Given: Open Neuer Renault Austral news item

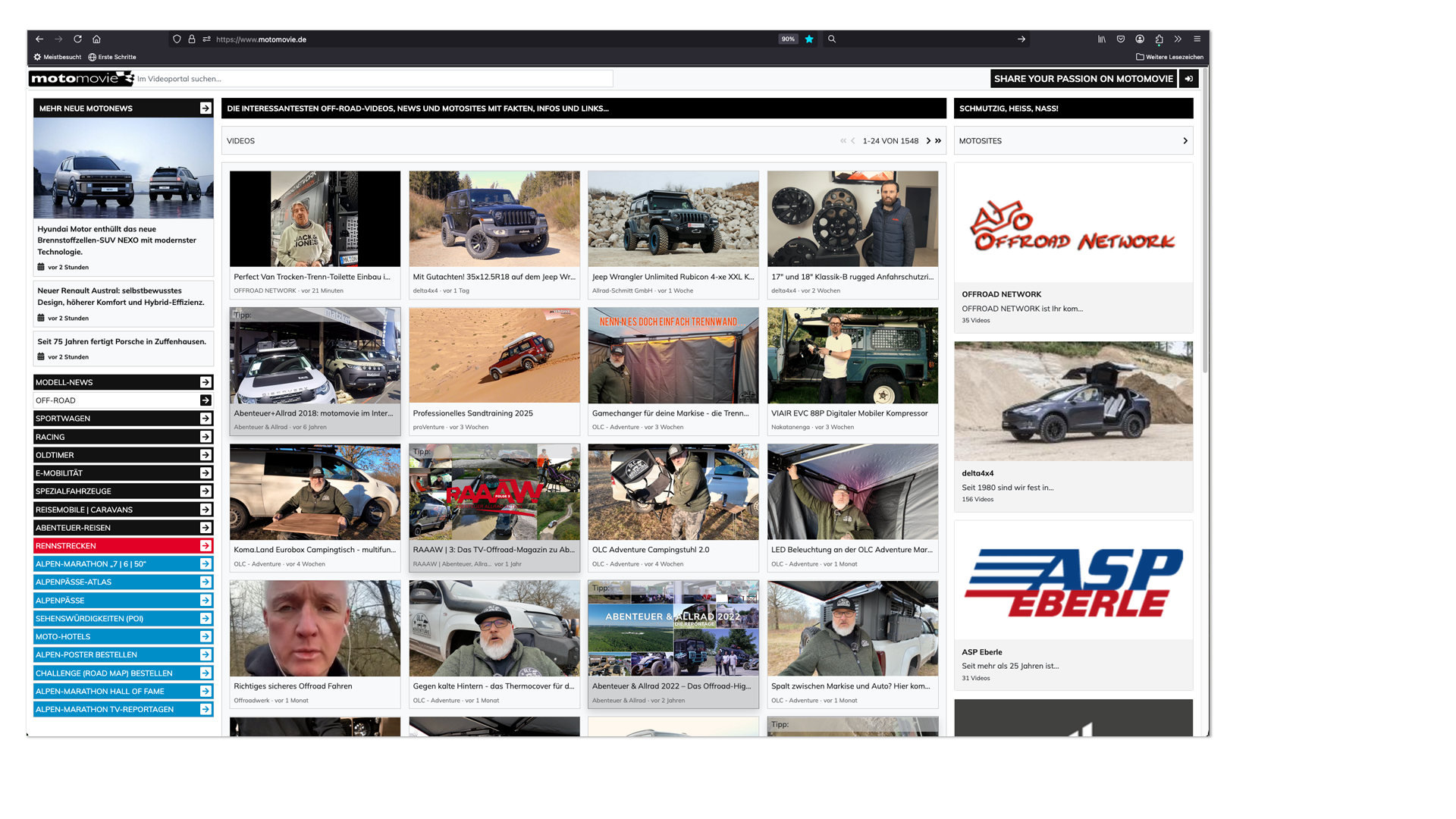Looking at the screenshot, I should pos(123,303).
